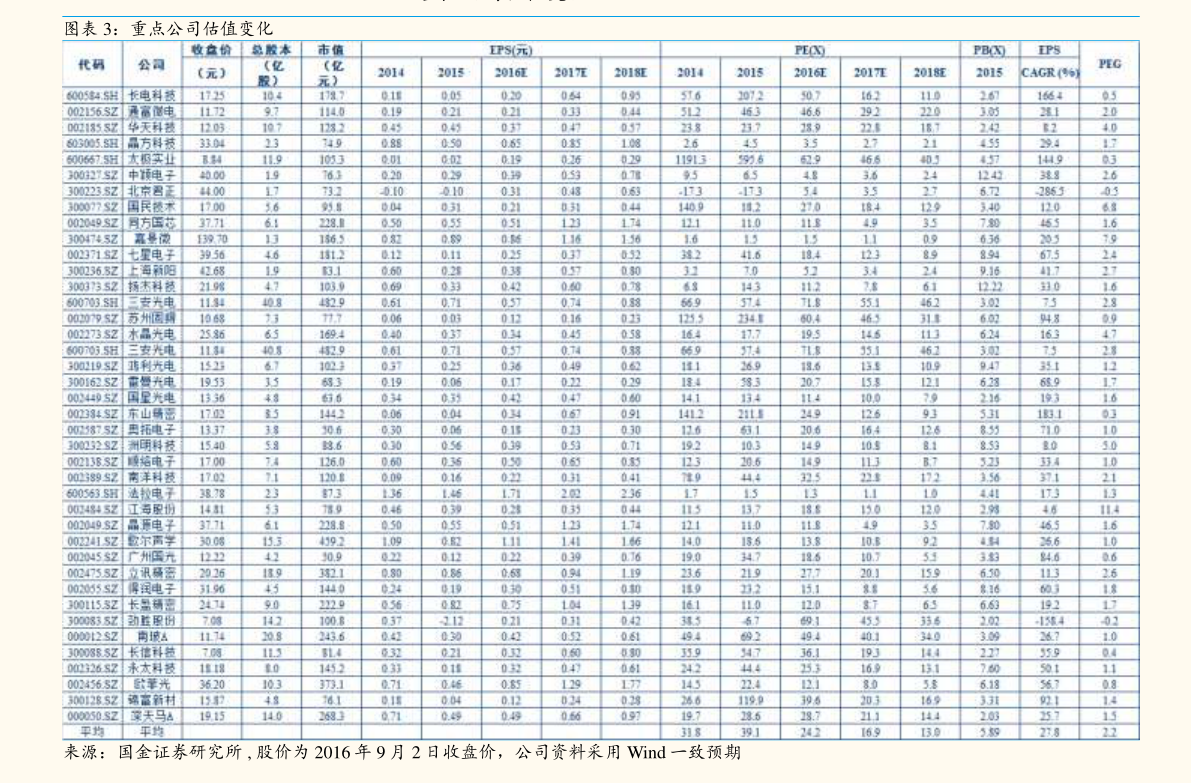Click company name 北京君正
1191x783 pixels.
coord(151,191)
